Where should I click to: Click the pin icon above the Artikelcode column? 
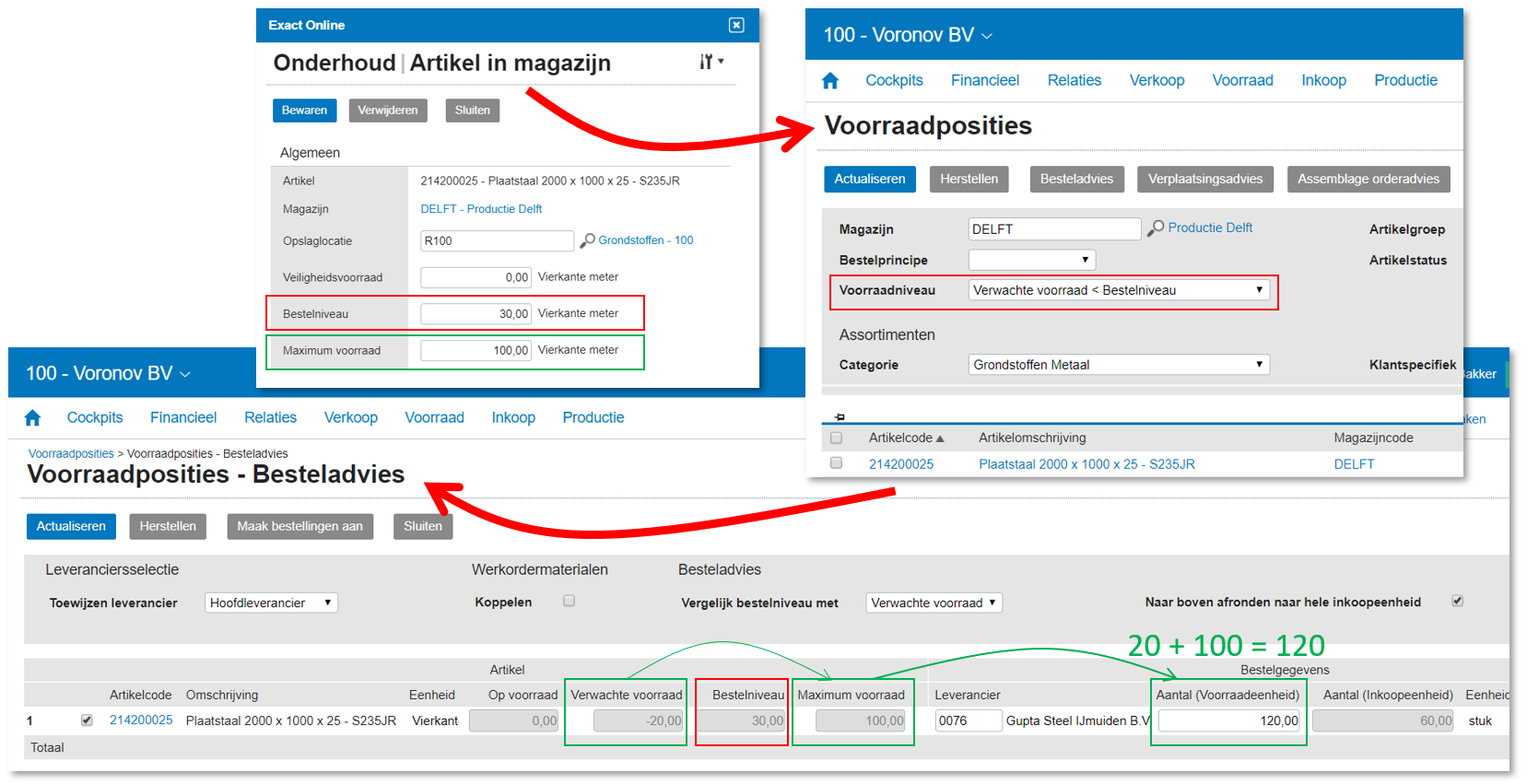pos(839,417)
